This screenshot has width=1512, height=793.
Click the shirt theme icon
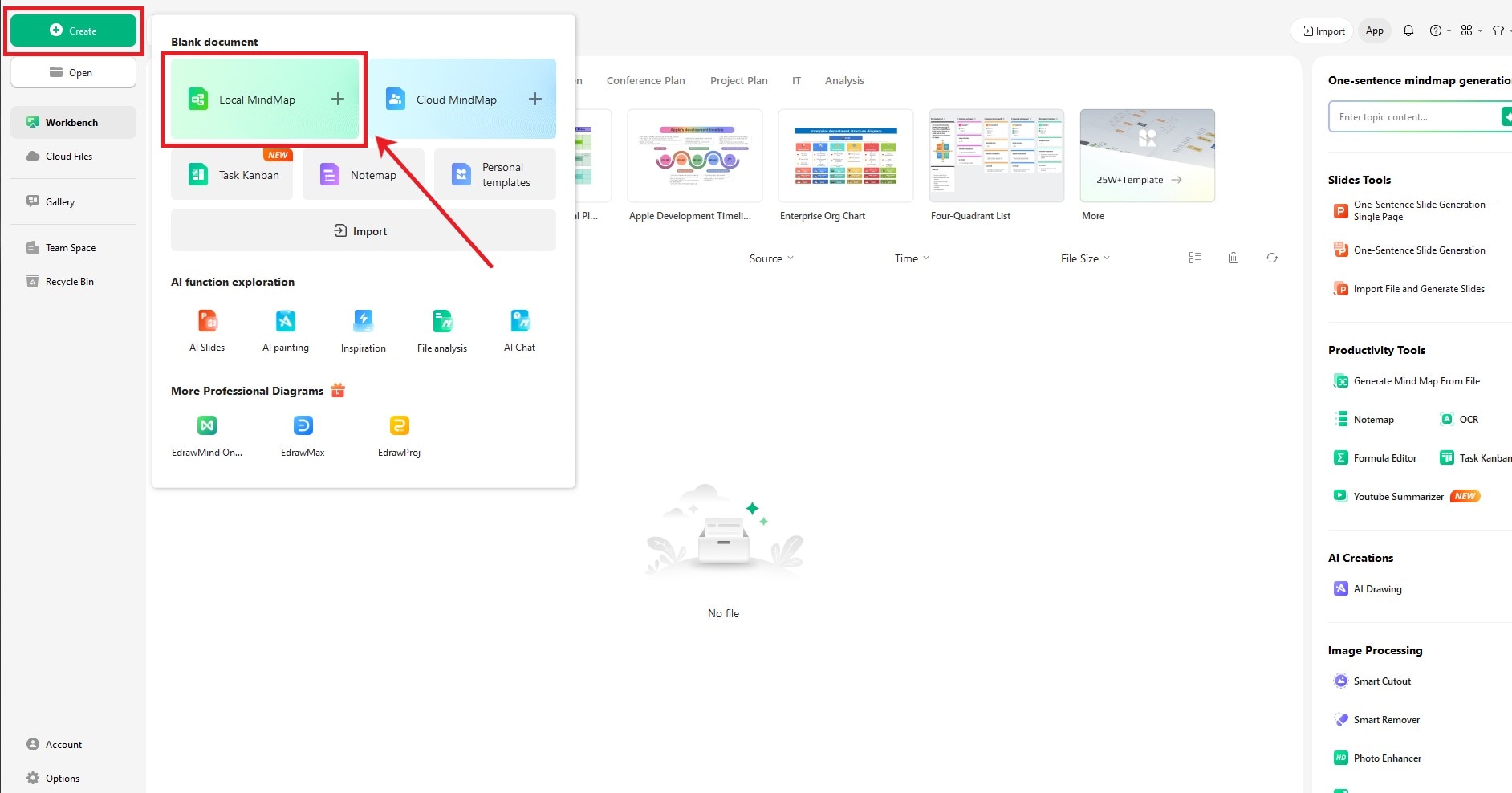click(x=1498, y=31)
